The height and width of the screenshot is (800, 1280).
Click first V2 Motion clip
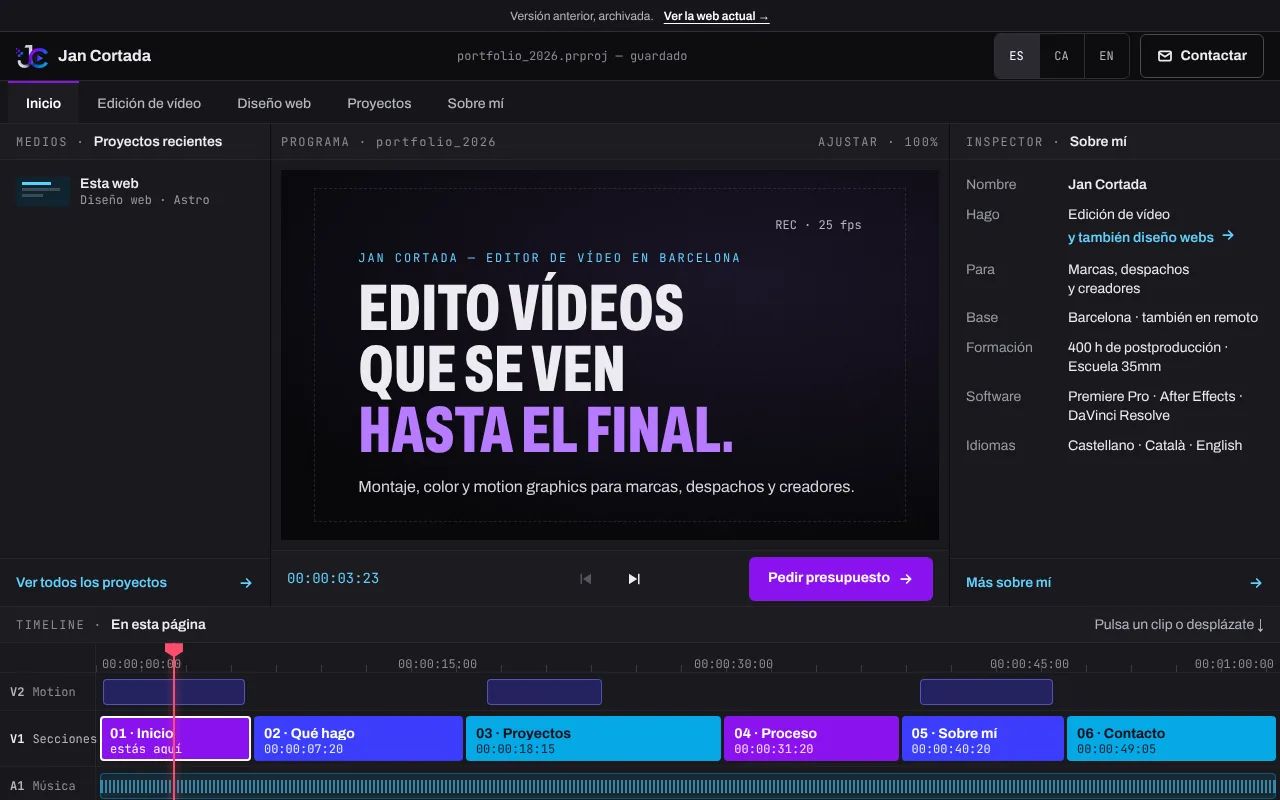pos(174,692)
